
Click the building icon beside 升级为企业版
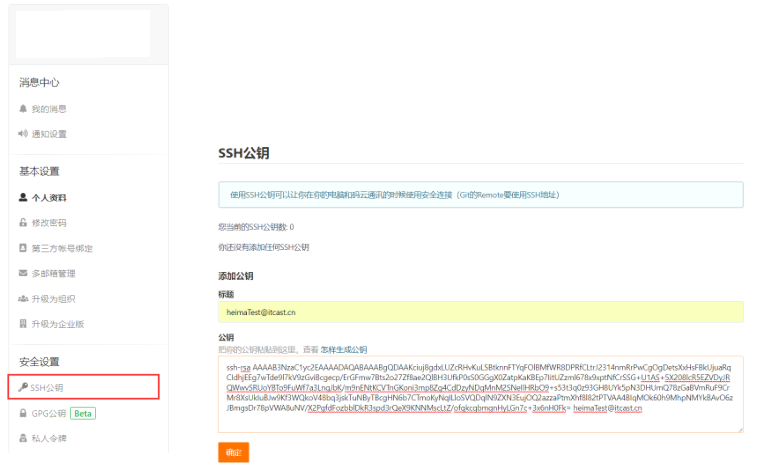click(23, 324)
